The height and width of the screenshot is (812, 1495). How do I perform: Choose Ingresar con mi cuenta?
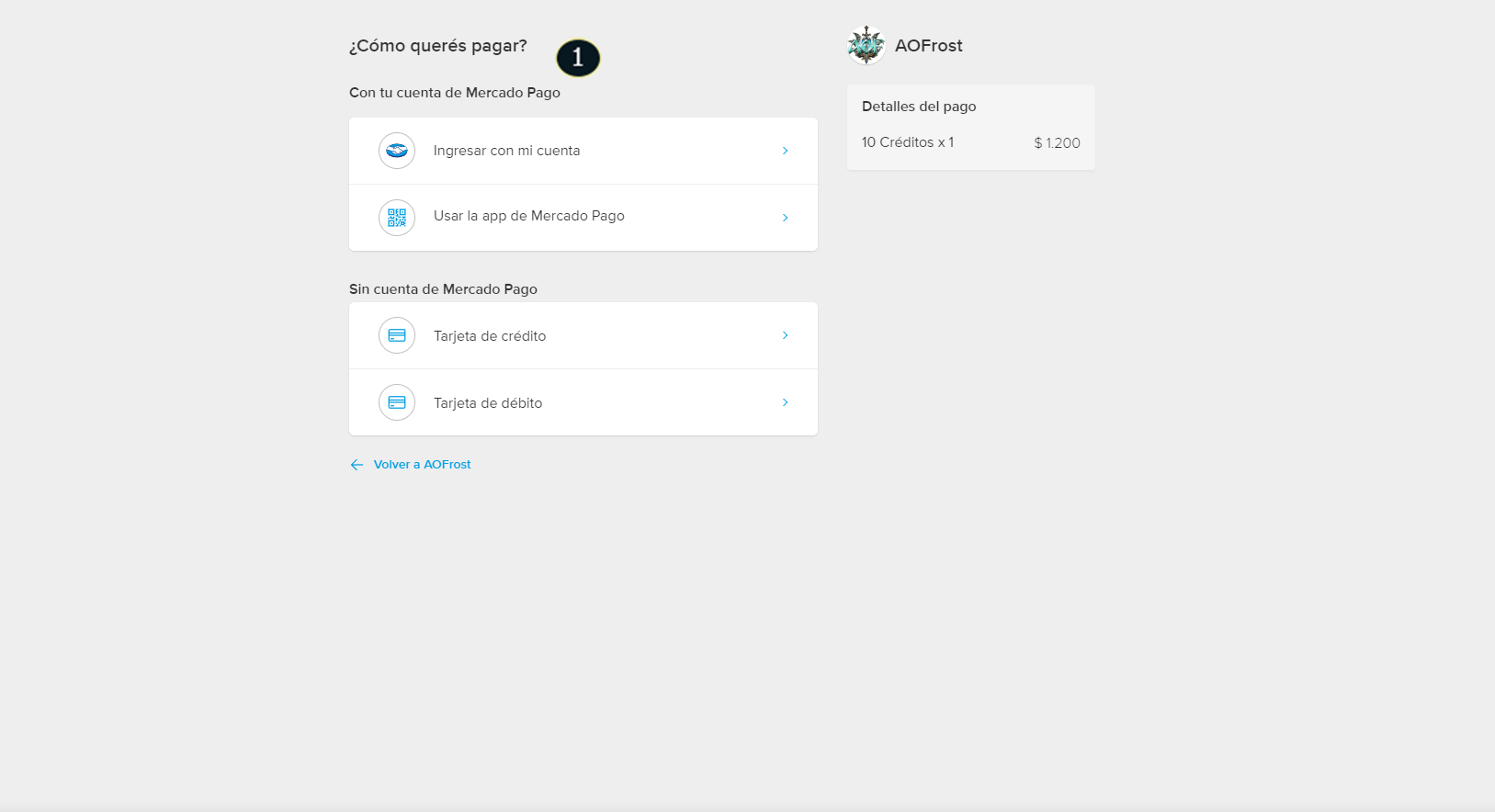pyautogui.click(x=583, y=151)
